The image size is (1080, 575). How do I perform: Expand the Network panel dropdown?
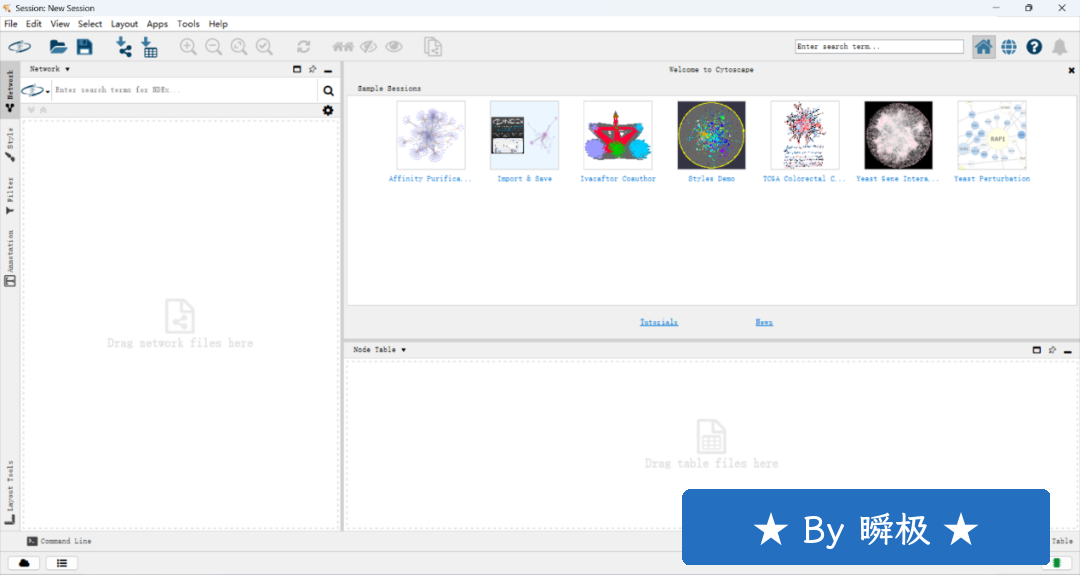(49, 69)
